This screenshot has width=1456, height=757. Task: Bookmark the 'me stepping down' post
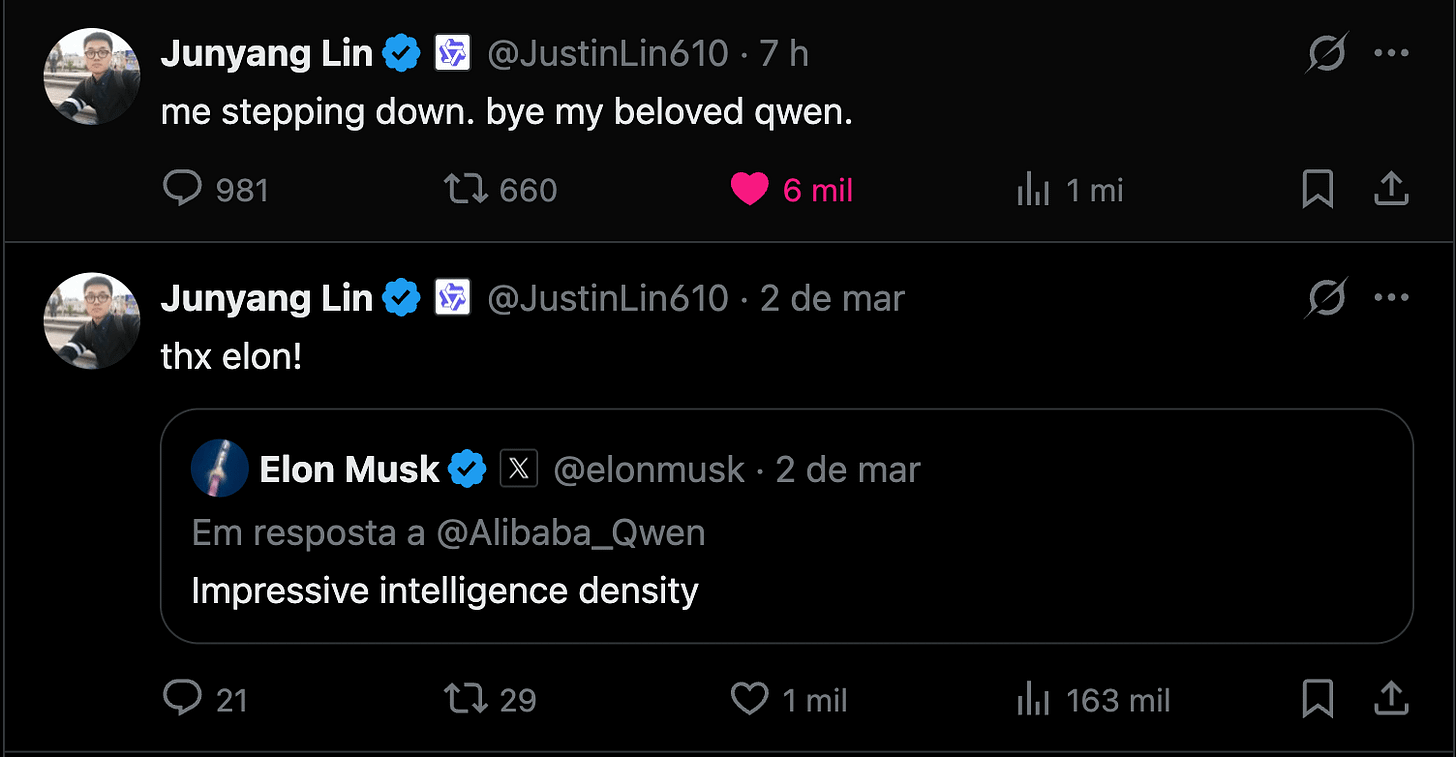click(1318, 189)
